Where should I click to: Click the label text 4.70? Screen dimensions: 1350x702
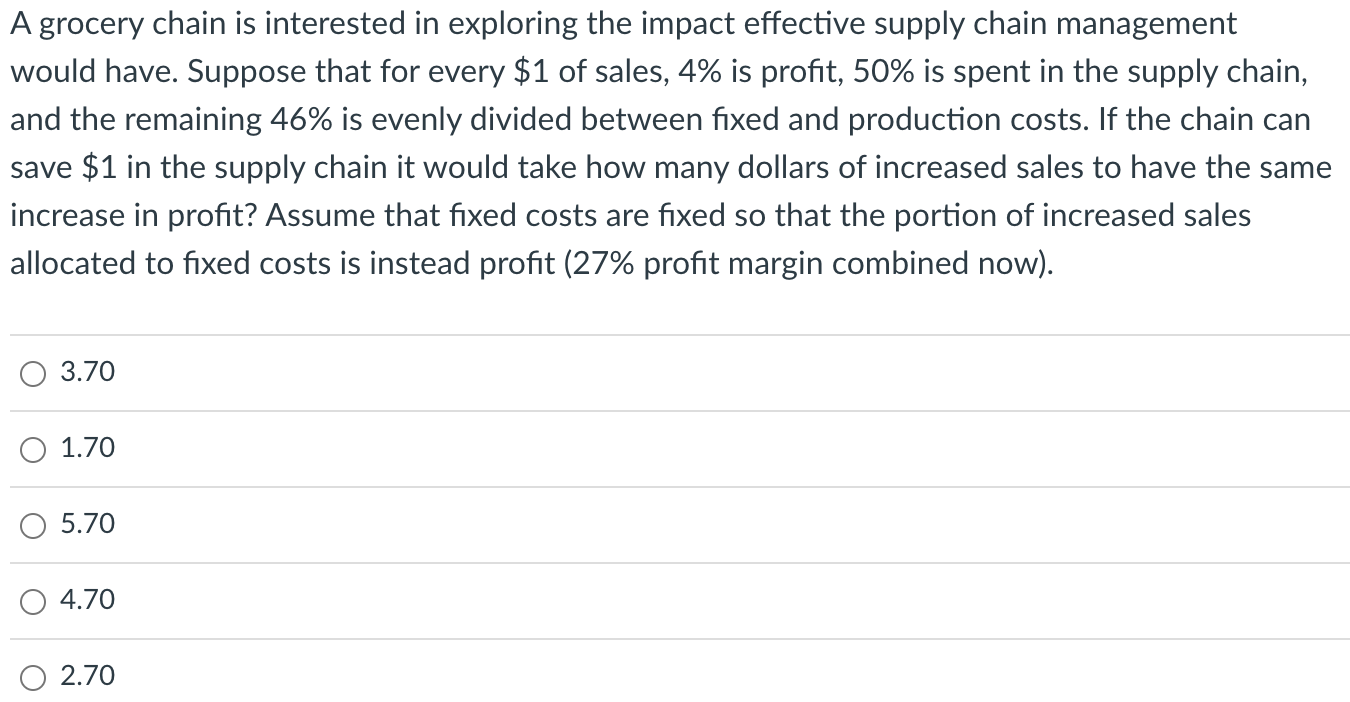(x=86, y=599)
